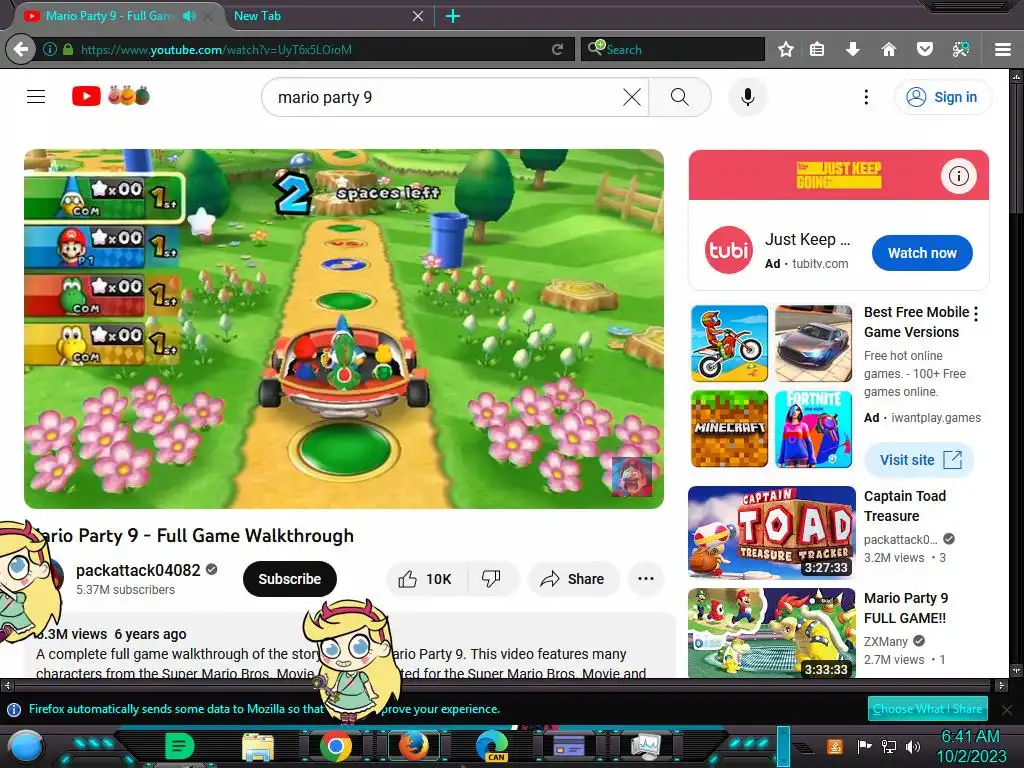Open more actions ellipsis under video

(x=646, y=579)
